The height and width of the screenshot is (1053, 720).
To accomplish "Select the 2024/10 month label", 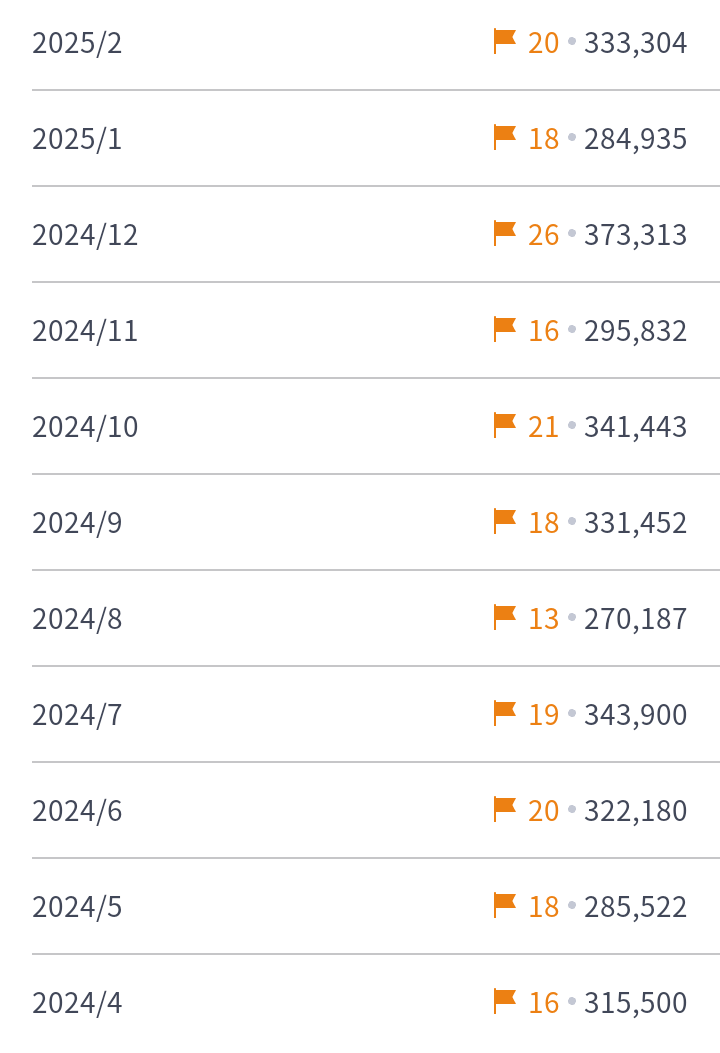I will 85,428.
